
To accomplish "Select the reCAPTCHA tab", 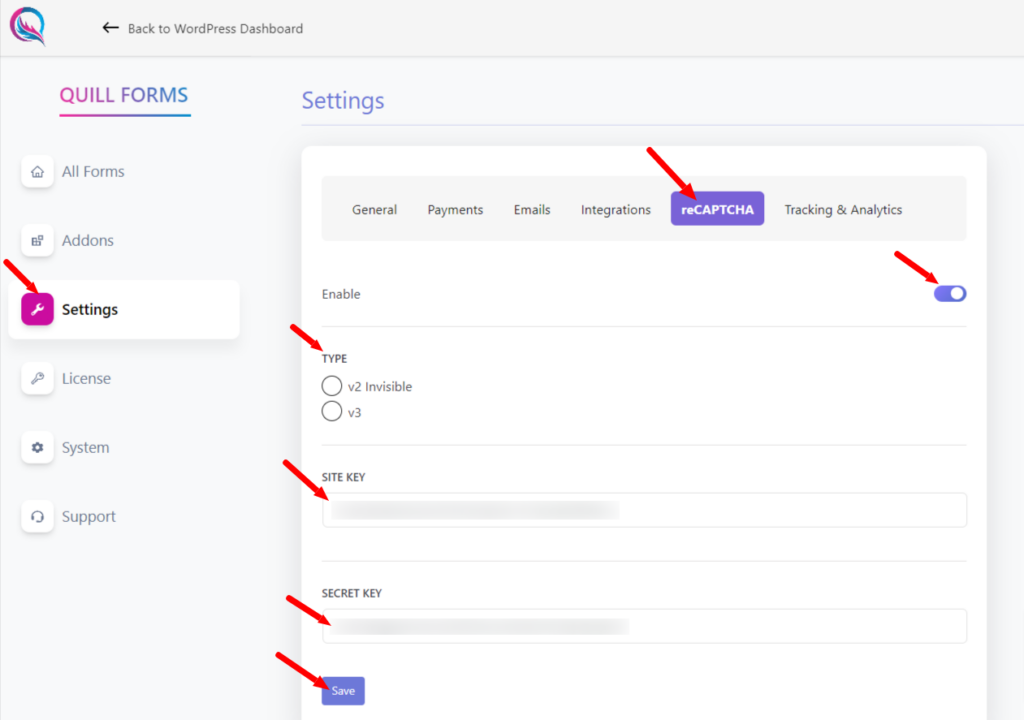I will 717,209.
